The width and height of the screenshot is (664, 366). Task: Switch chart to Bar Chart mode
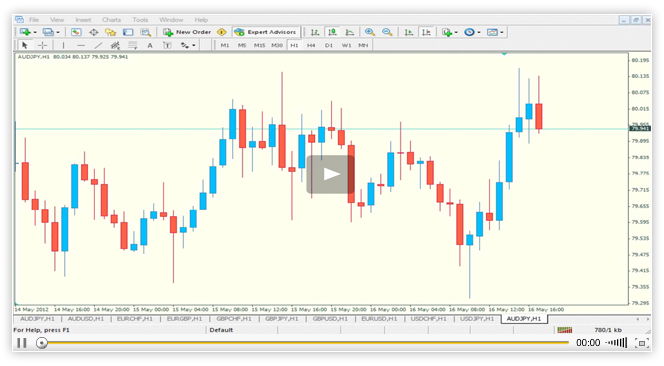[x=315, y=32]
